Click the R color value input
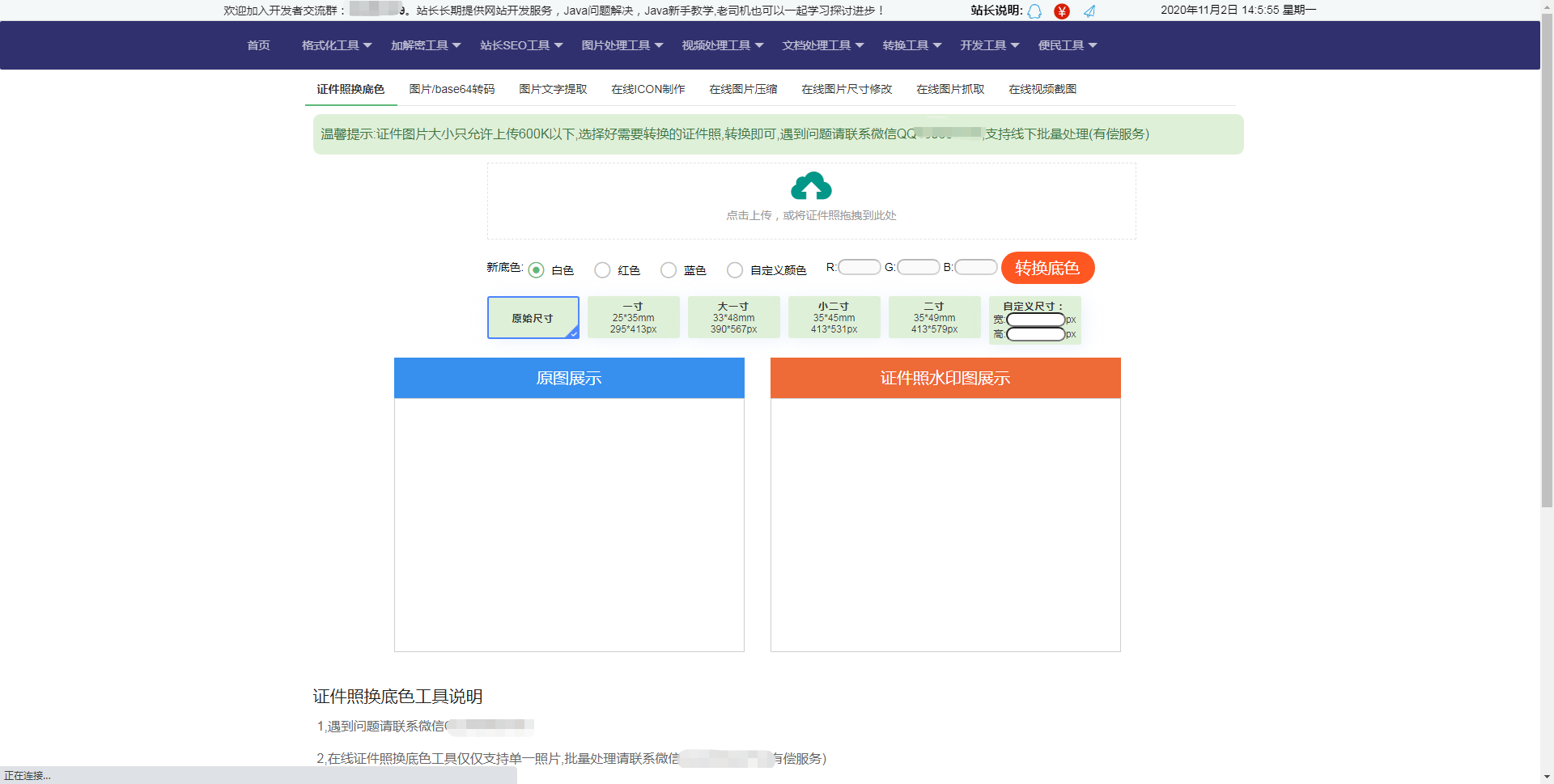This screenshot has width=1554, height=784. coord(860,267)
